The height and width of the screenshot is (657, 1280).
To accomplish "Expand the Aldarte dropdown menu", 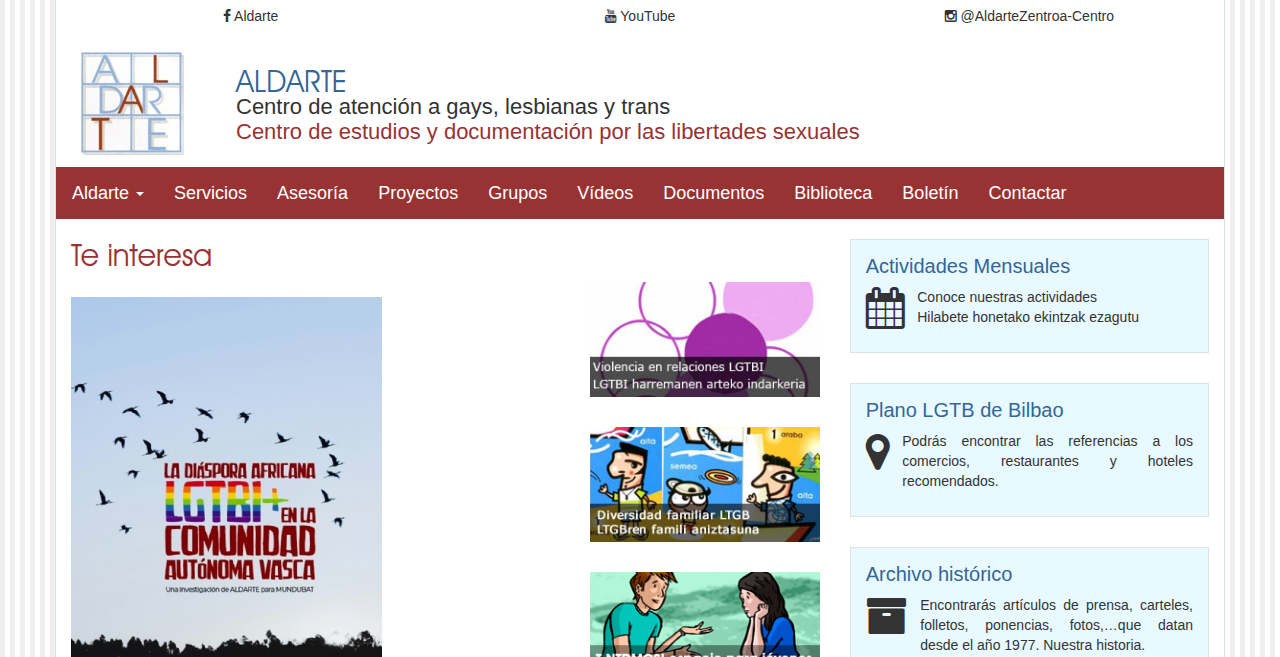I will pos(108,193).
